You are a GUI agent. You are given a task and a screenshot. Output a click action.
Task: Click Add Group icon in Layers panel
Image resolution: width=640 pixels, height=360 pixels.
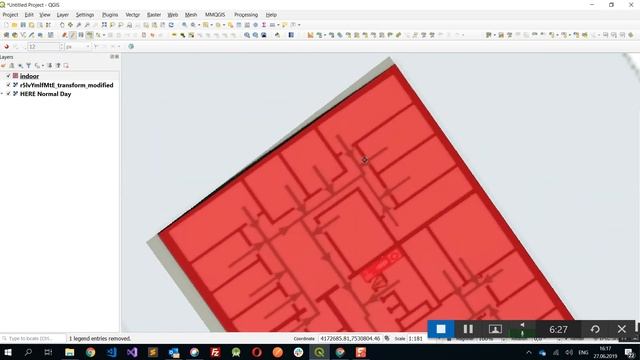click(x=12, y=65)
